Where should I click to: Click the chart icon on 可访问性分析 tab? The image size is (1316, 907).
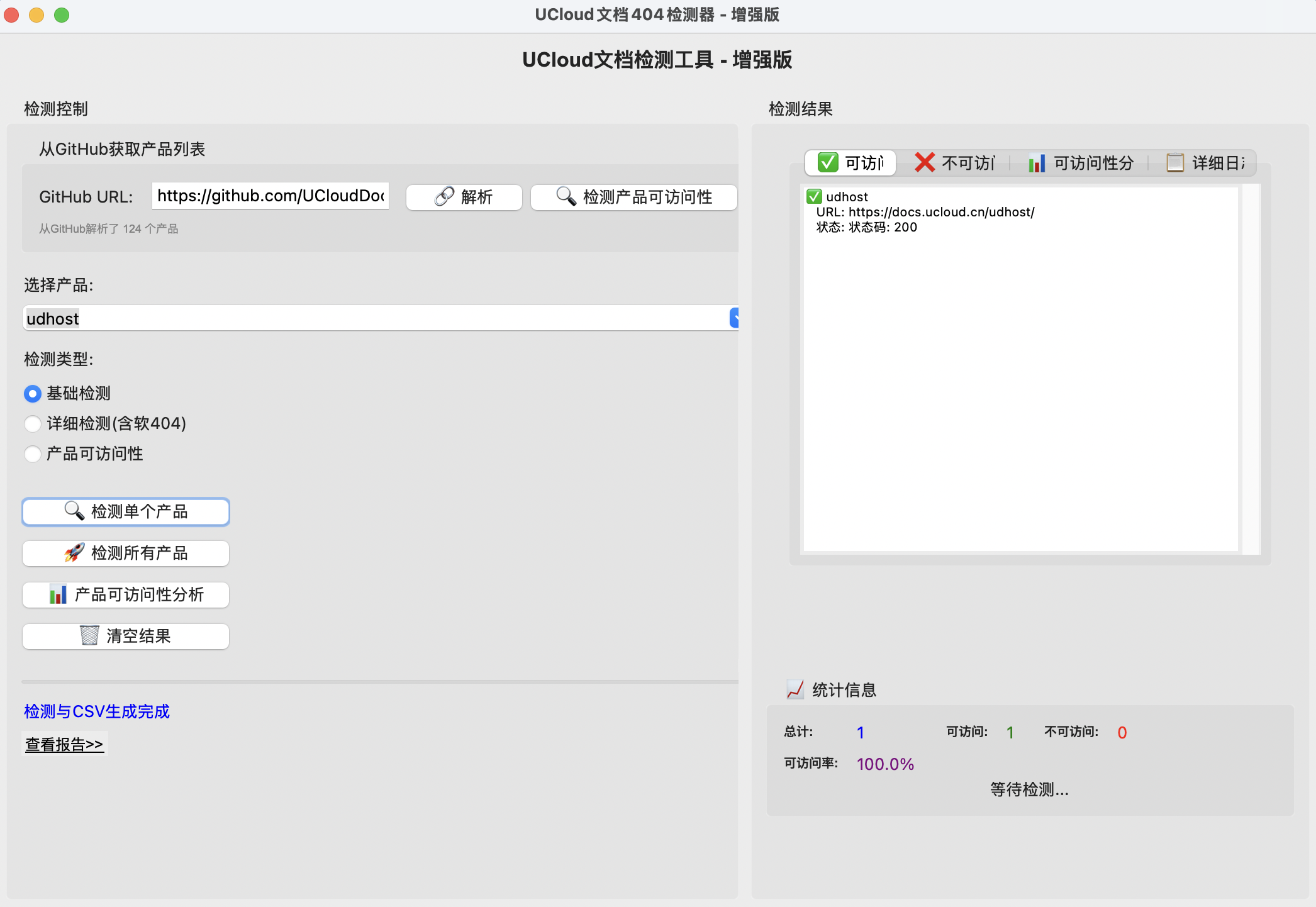click(x=1037, y=163)
